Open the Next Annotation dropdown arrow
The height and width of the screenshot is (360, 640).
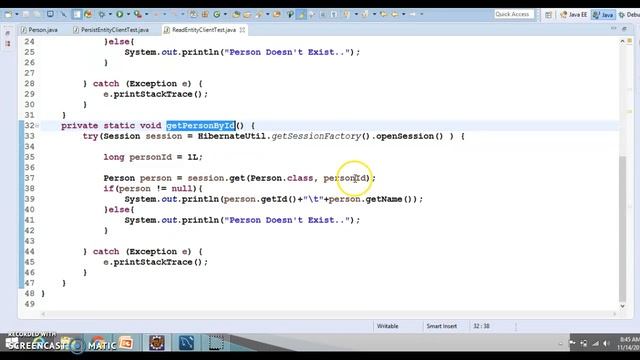click(x=356, y=14)
